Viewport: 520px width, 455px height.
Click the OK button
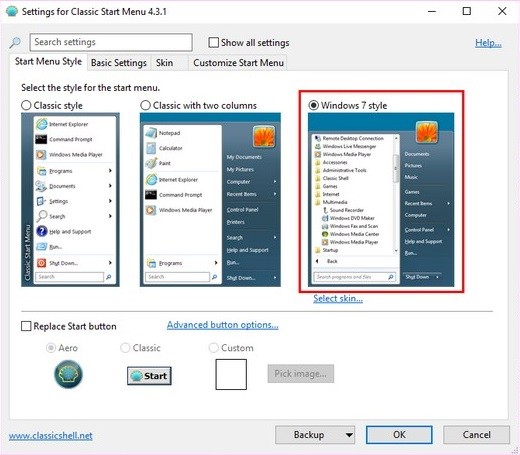[x=399, y=435]
